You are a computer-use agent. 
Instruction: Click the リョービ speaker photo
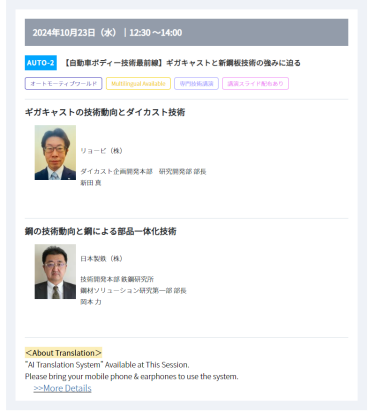click(x=55, y=153)
